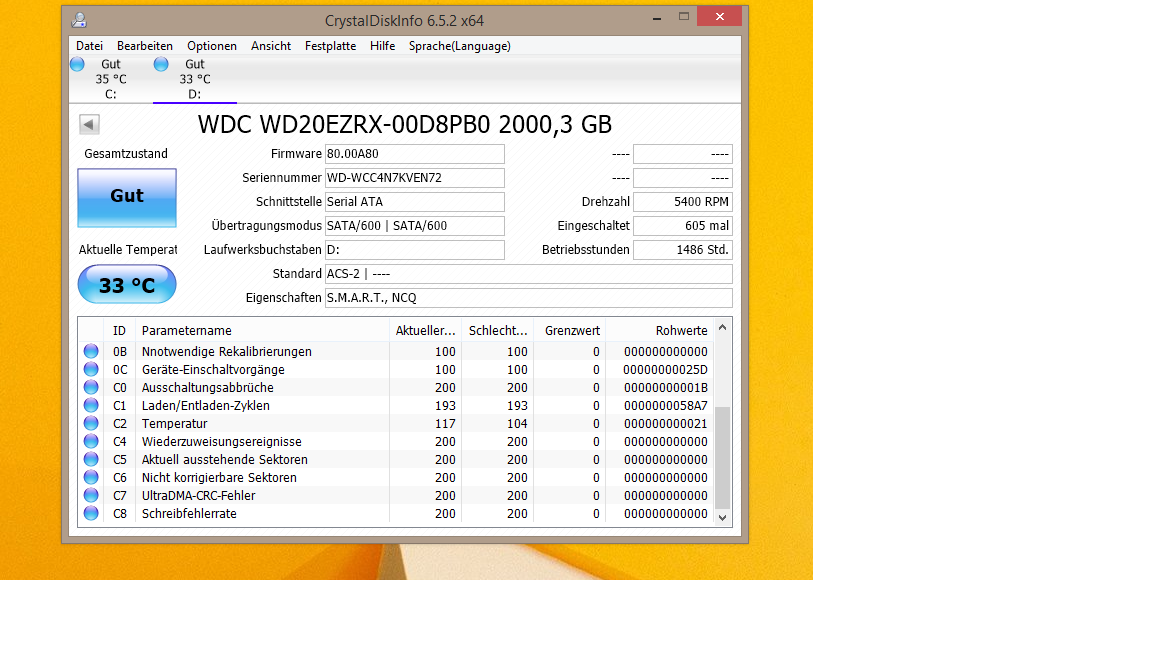Click status circle for Laden/Entladen-Zyklen row
Viewport: 1152px width, 648px height.
pos(91,406)
